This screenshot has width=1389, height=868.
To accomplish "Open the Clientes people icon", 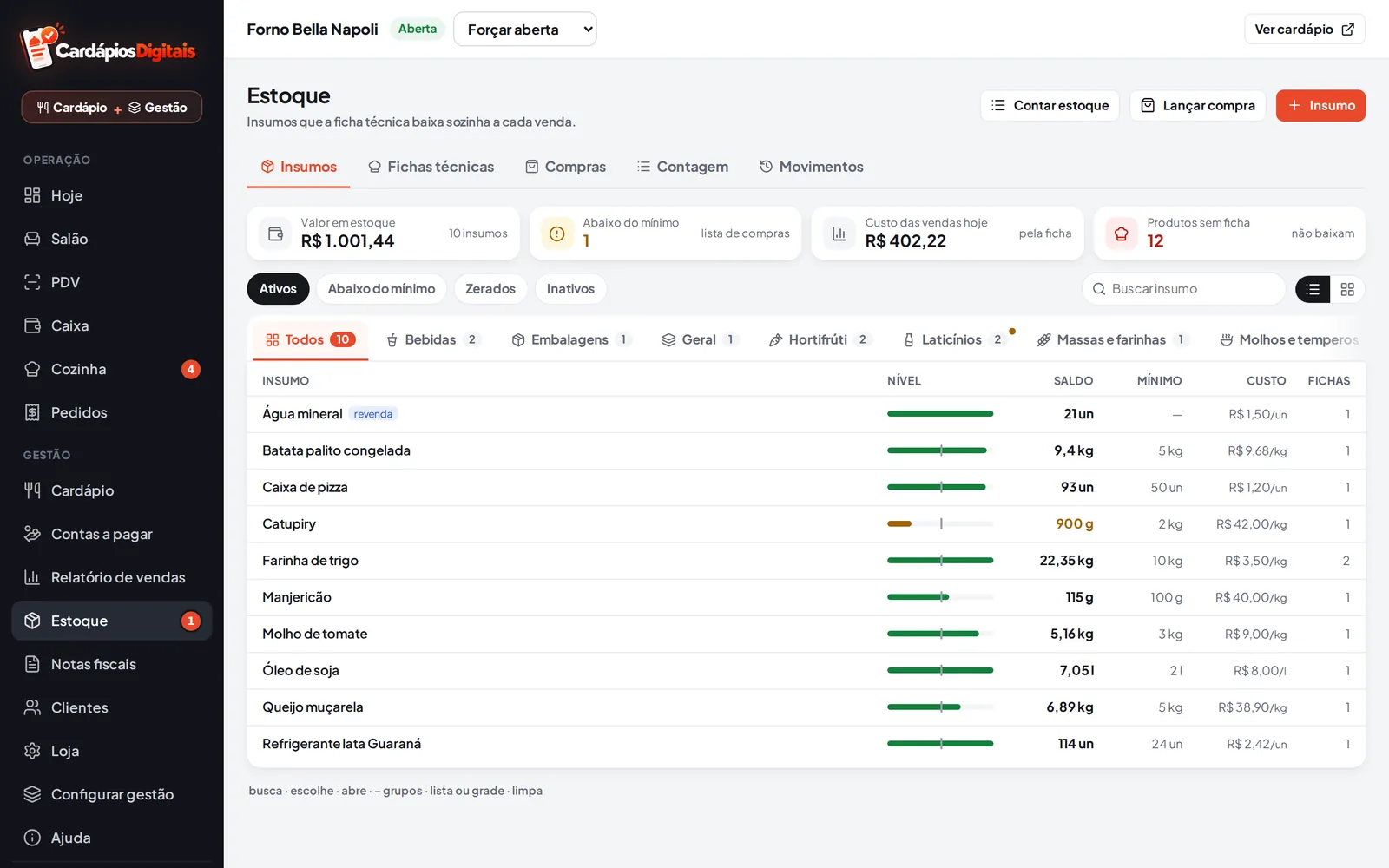I will click(x=32, y=707).
